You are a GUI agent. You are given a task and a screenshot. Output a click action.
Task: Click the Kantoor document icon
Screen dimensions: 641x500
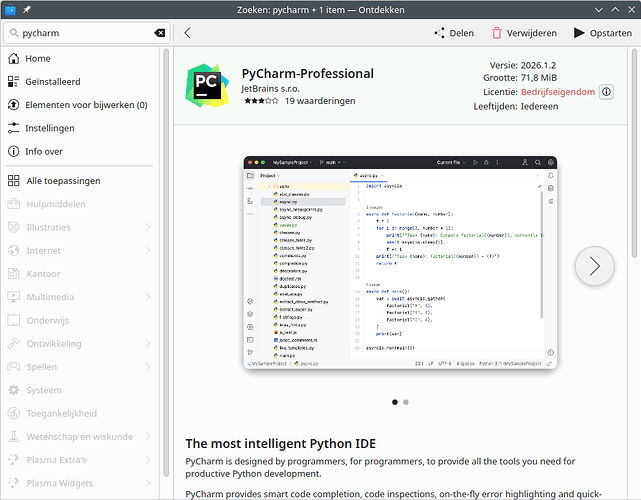point(13,274)
